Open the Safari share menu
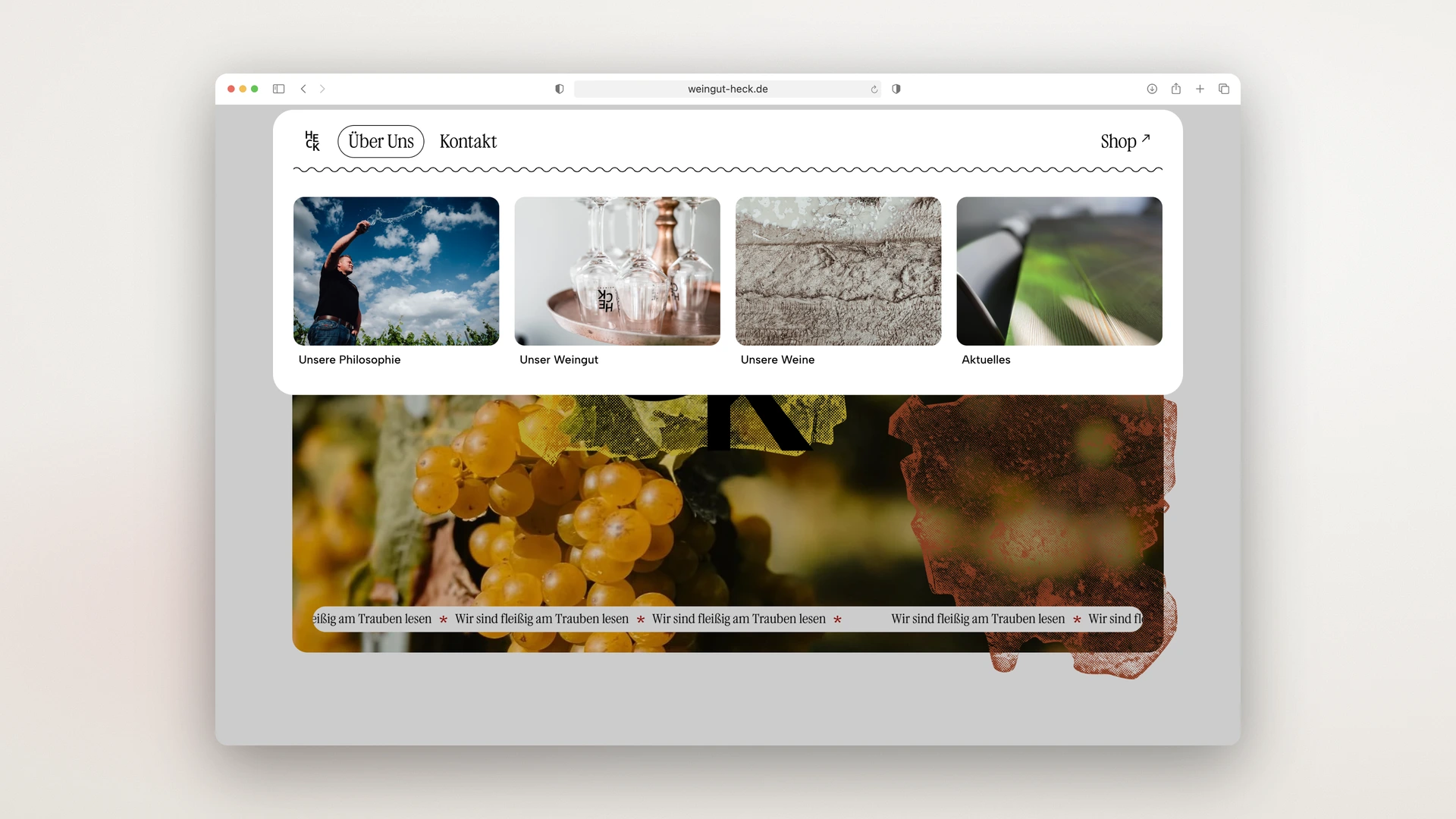The height and width of the screenshot is (819, 1456). coord(1176,89)
